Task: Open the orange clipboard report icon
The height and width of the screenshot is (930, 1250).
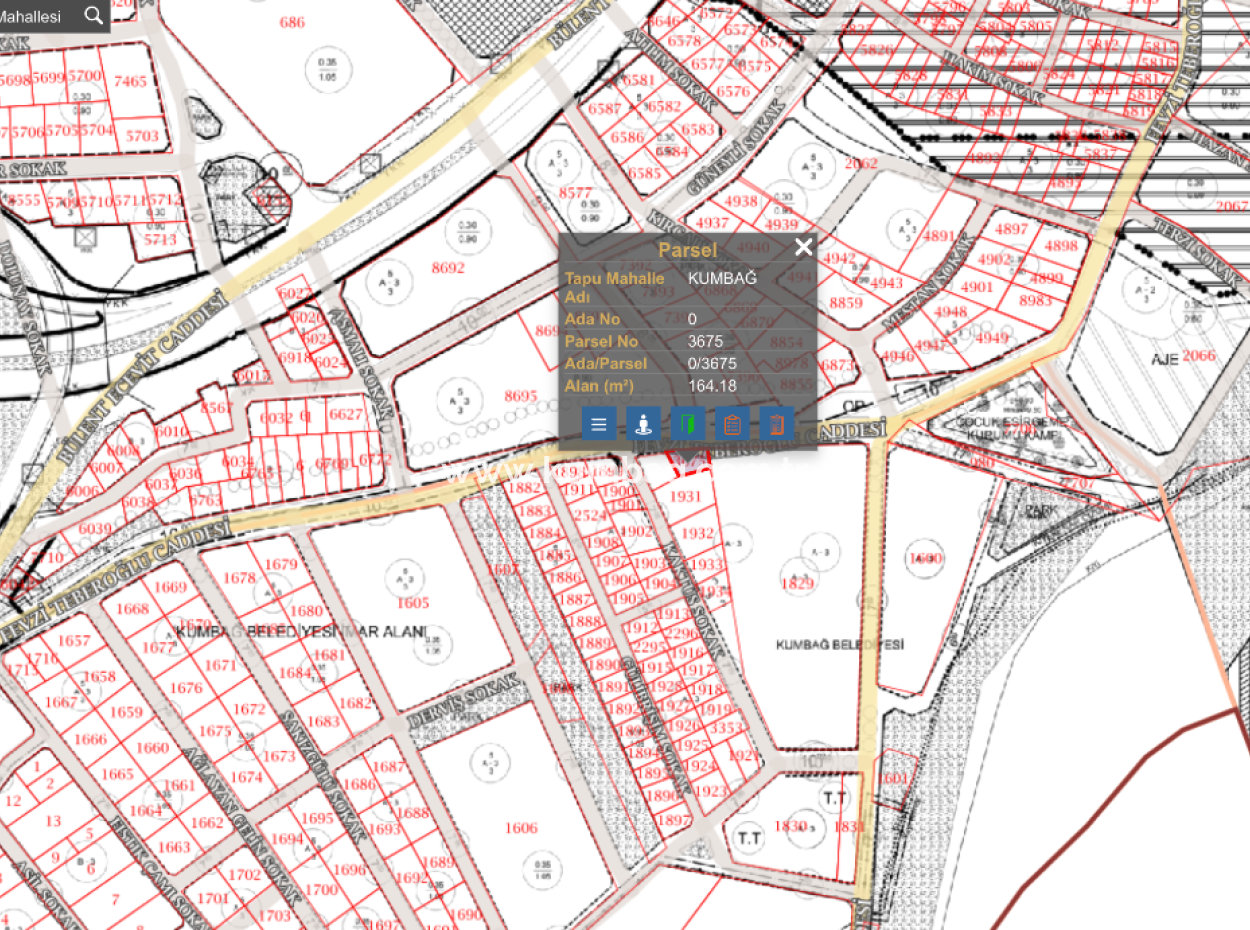Action: pyautogui.click(x=733, y=424)
